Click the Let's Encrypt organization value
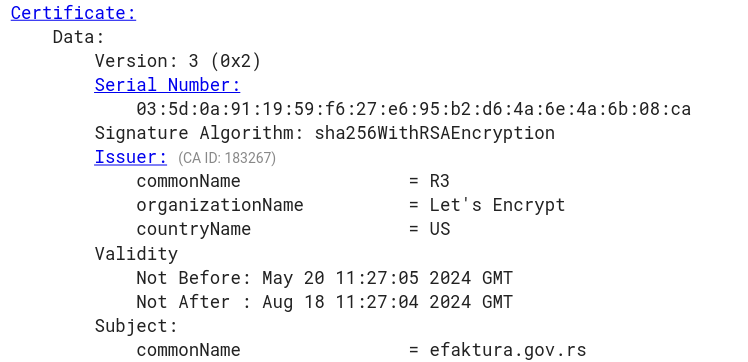This screenshot has width=748, height=362. click(x=497, y=205)
